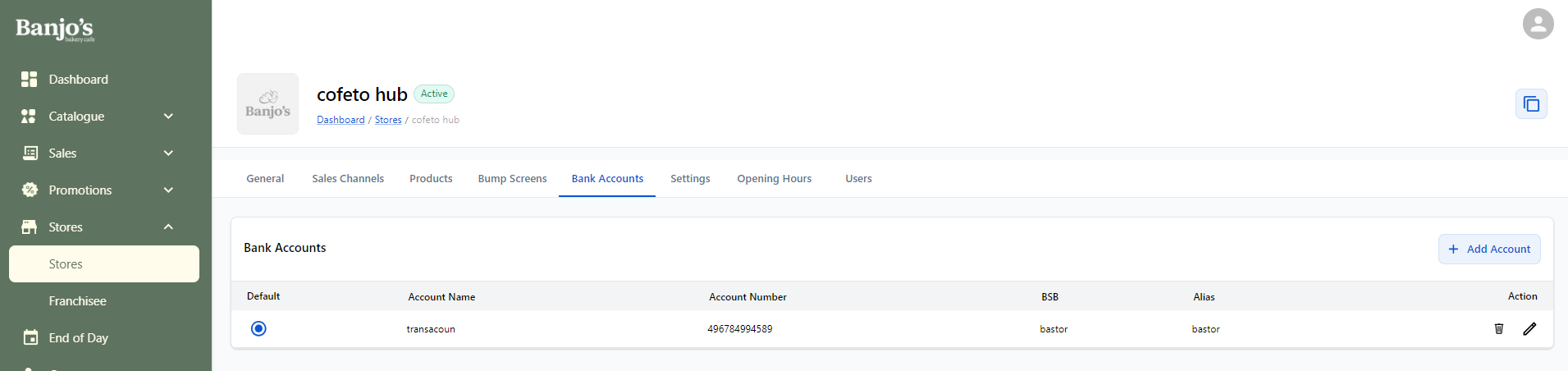
Task: Click the Banjo's logo in sidebar
Action: [55, 29]
